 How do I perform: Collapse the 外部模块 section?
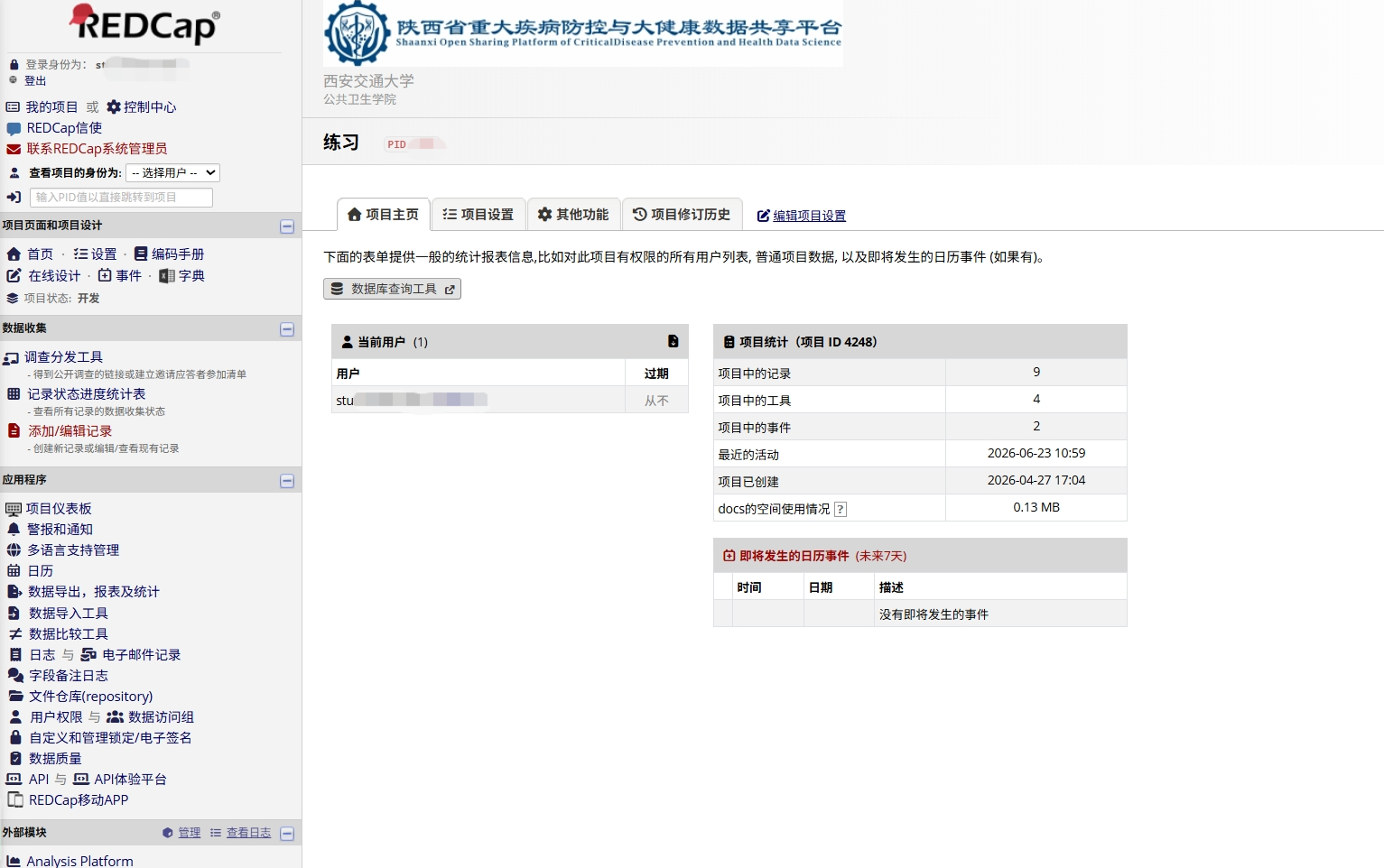pos(287,834)
